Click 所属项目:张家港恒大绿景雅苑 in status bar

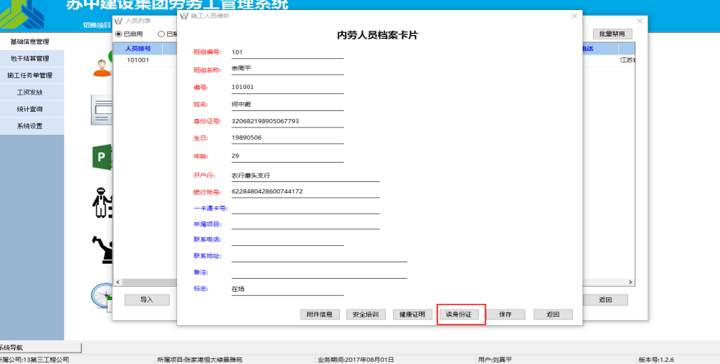(x=200, y=360)
